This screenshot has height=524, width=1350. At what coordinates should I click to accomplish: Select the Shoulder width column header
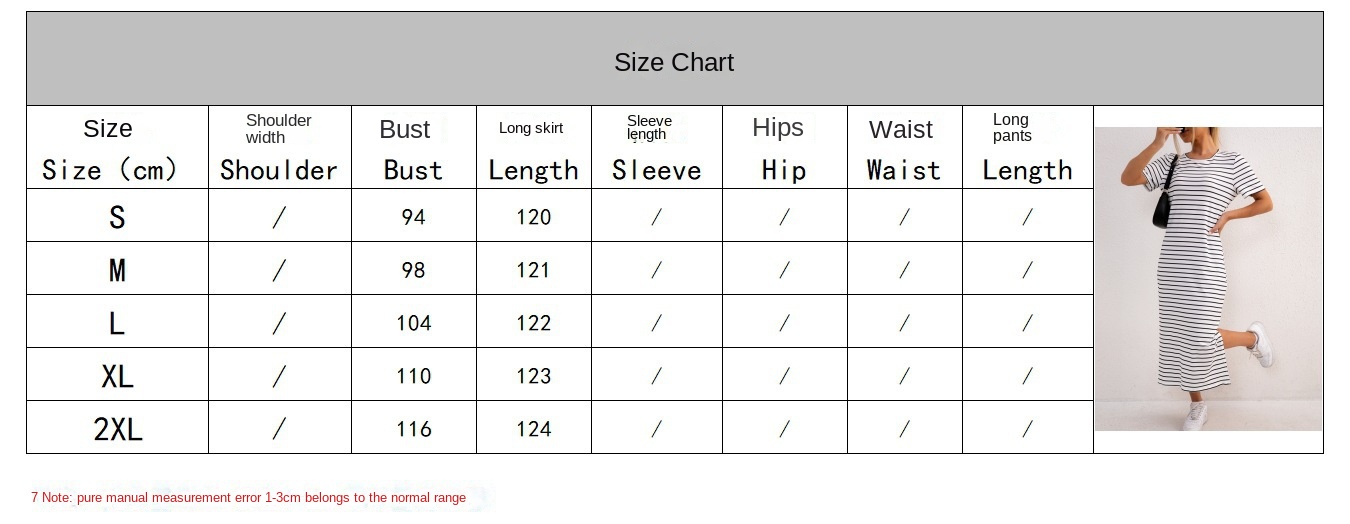click(279, 148)
